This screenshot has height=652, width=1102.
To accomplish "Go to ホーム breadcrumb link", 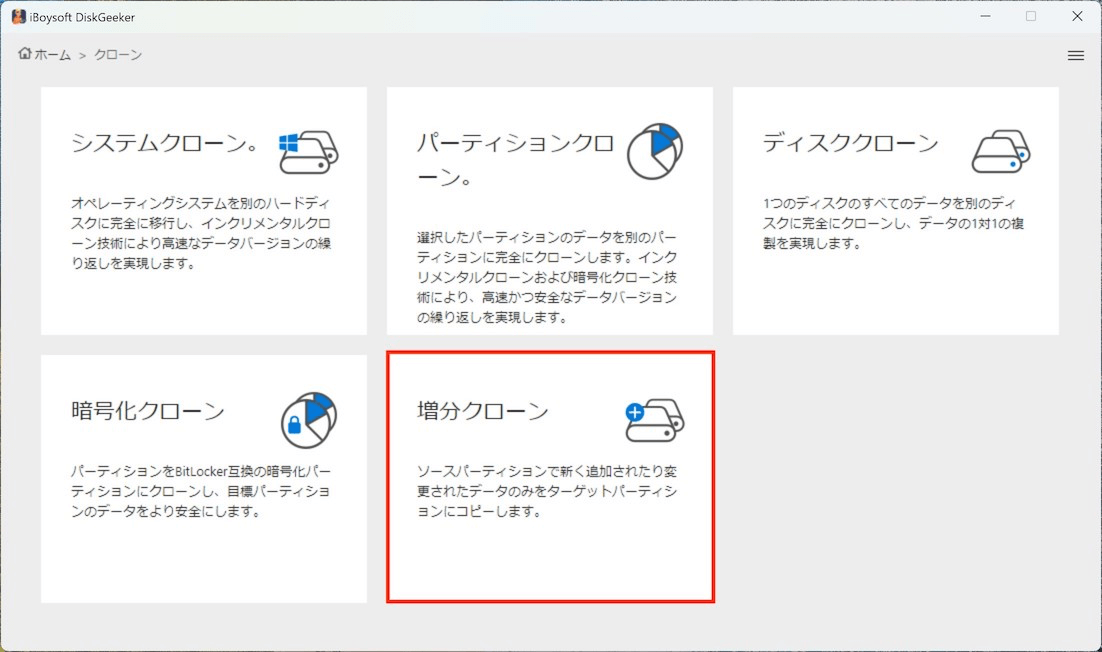I will click(x=53, y=55).
